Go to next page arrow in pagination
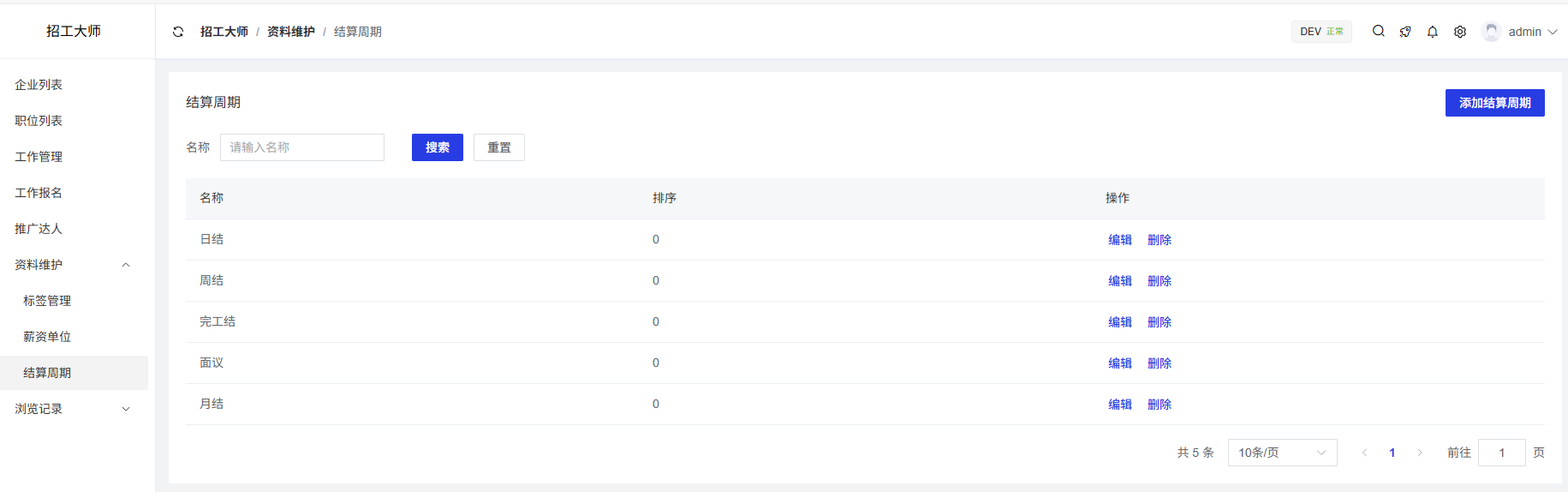Screen dimensions: 1568x492 (1420, 453)
